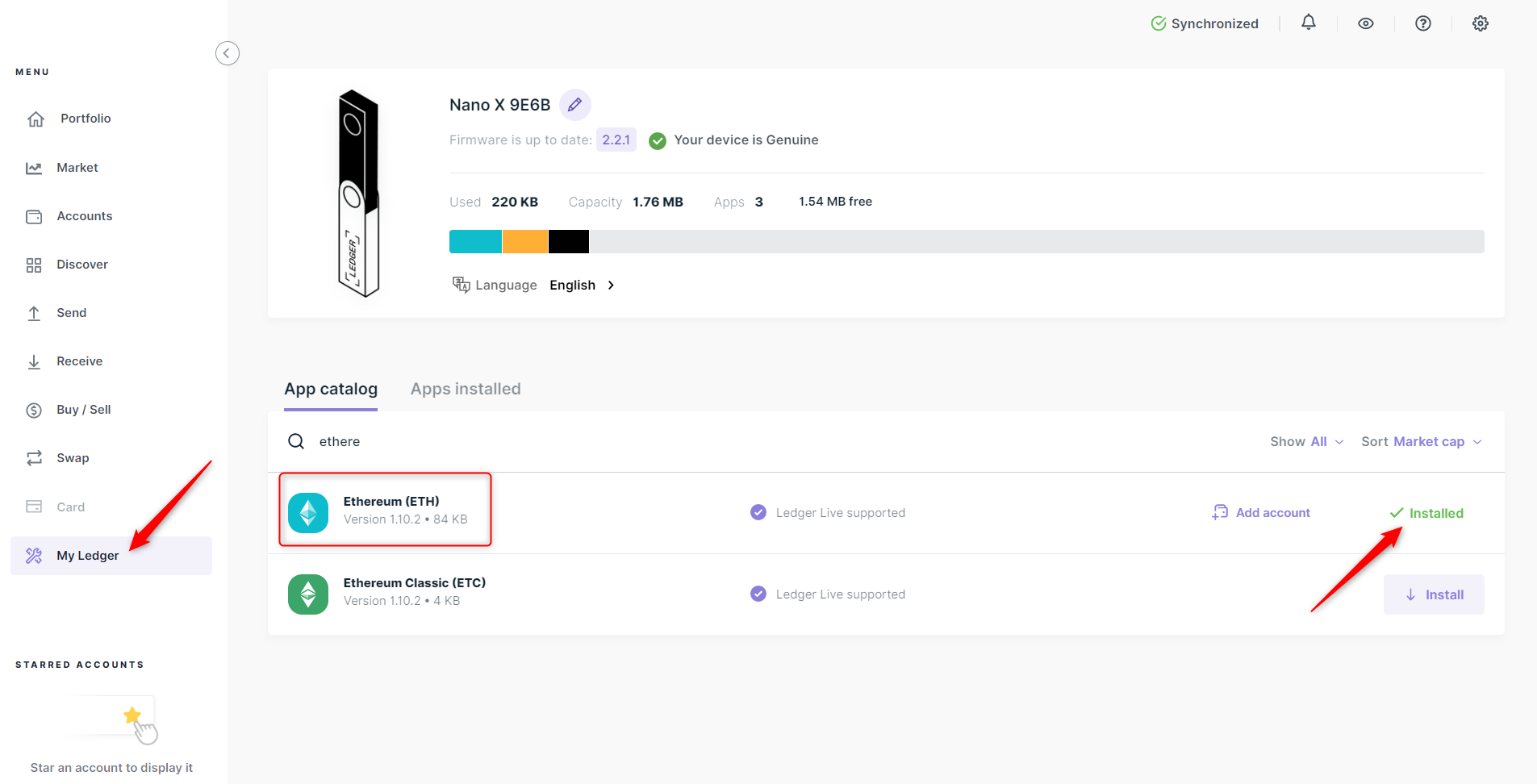Click the Ethereum (ETH) app icon
This screenshot has height=784, width=1537.
click(308, 513)
